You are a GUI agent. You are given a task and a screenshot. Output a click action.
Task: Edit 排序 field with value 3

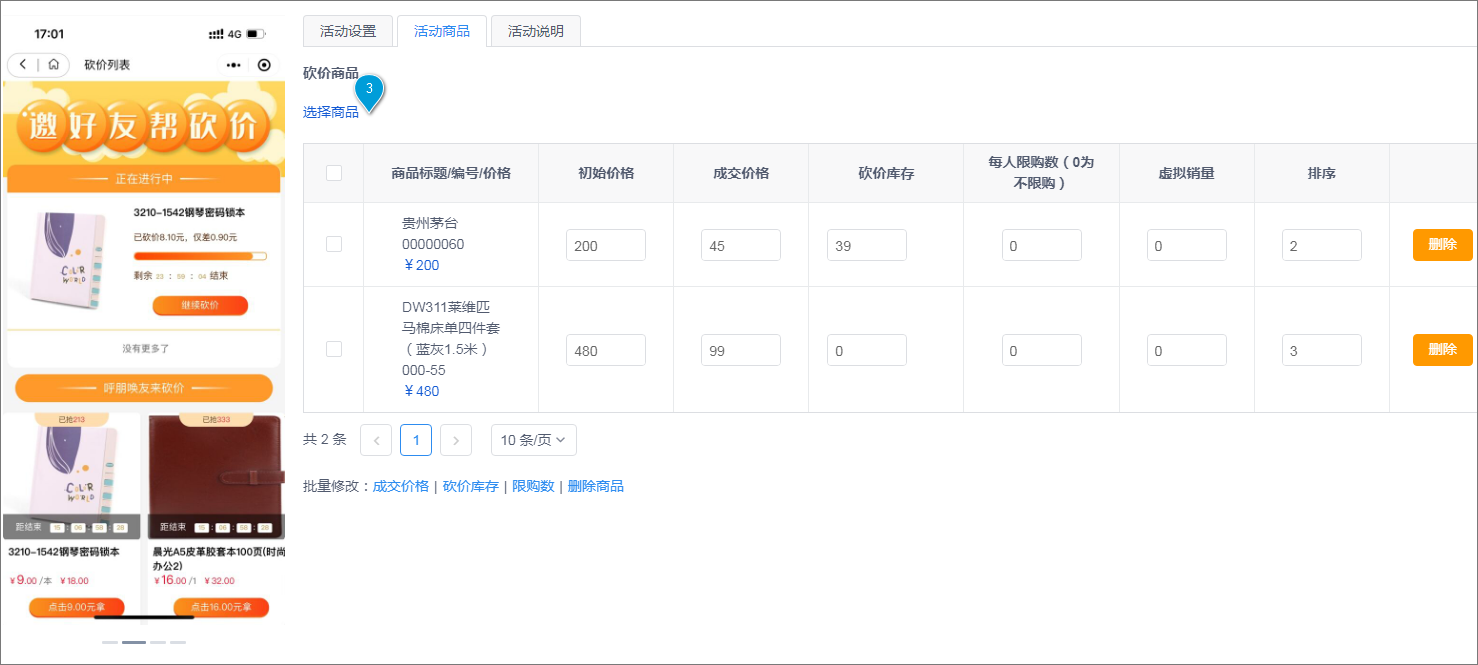[1322, 350]
